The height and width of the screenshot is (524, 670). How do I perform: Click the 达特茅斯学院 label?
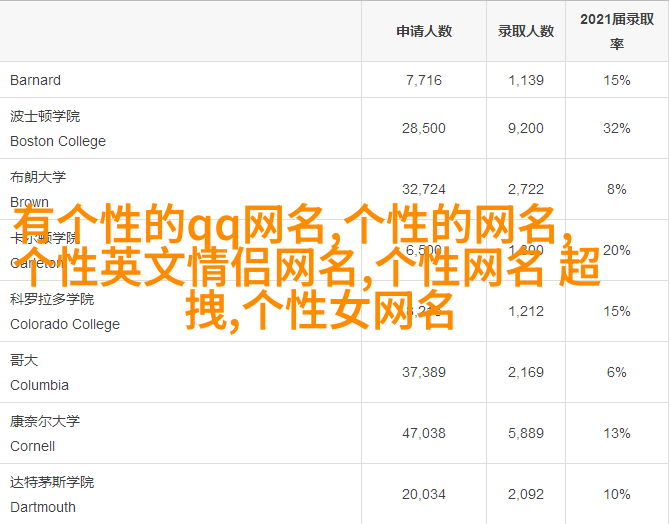[x=52, y=482]
